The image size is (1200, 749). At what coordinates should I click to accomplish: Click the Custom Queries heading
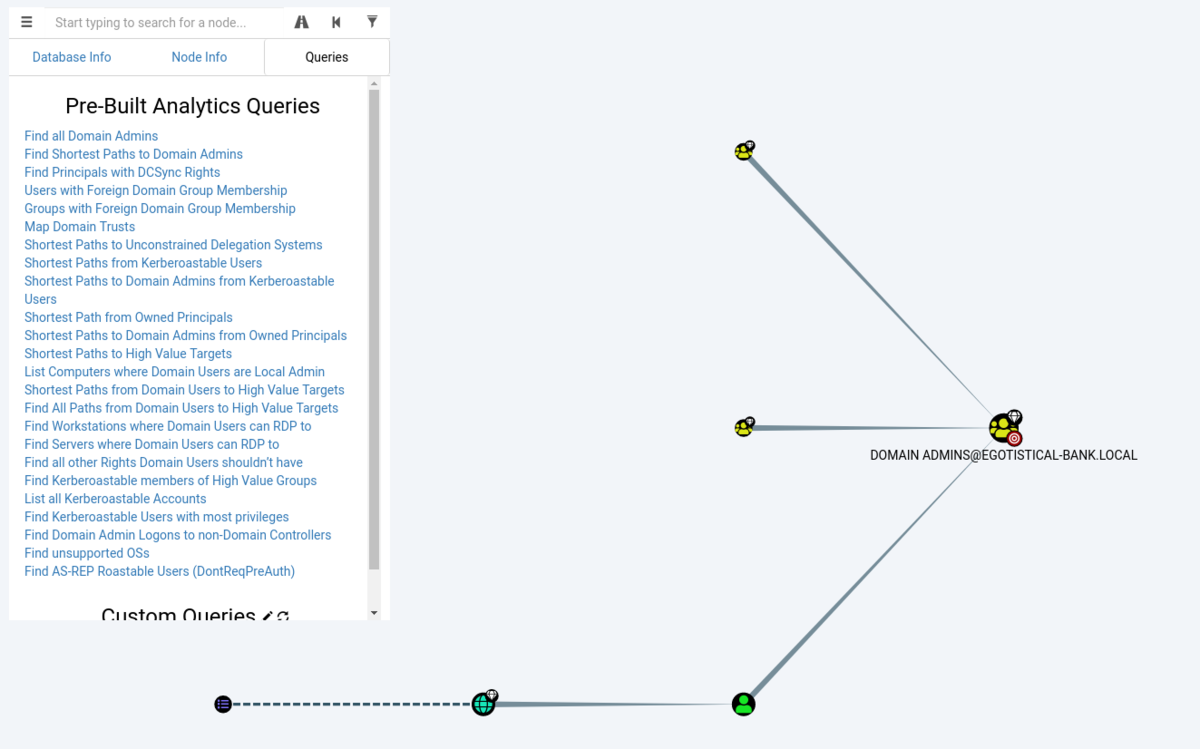click(x=178, y=614)
